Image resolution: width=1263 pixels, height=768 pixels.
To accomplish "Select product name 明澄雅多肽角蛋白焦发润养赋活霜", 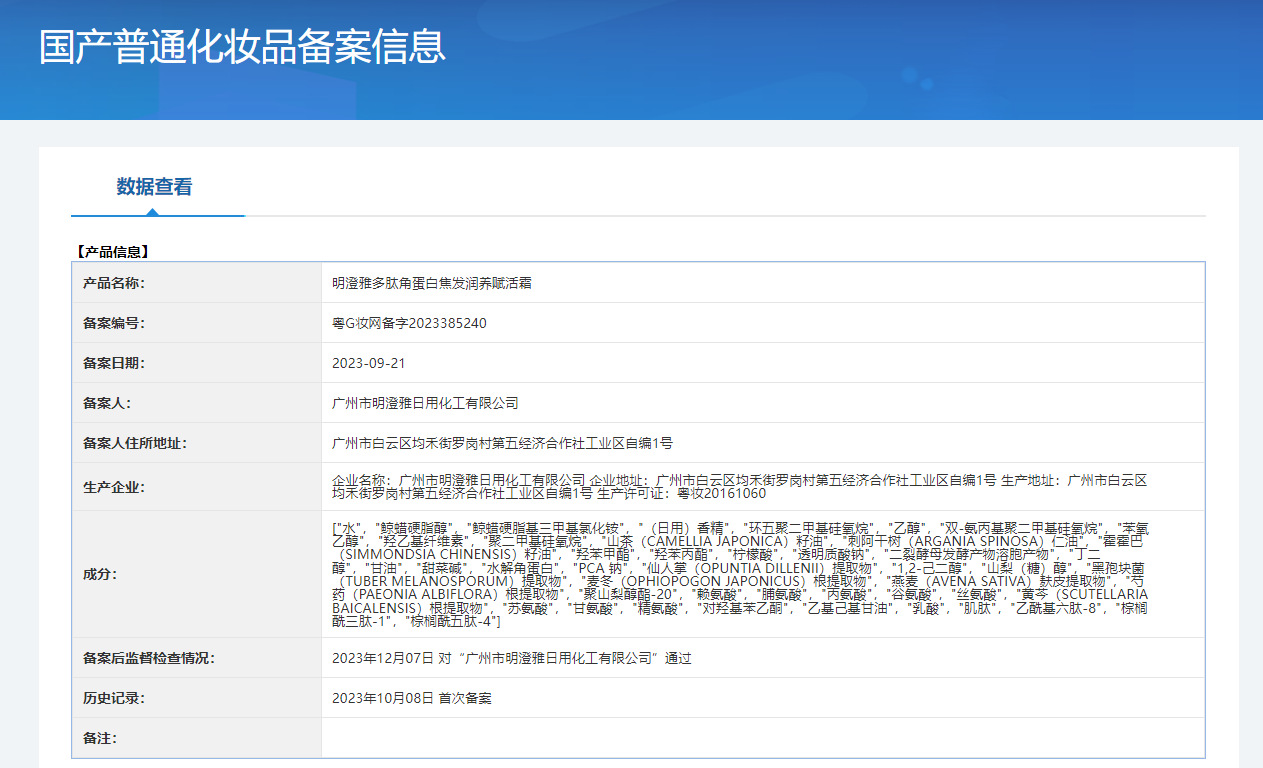I will coord(432,283).
